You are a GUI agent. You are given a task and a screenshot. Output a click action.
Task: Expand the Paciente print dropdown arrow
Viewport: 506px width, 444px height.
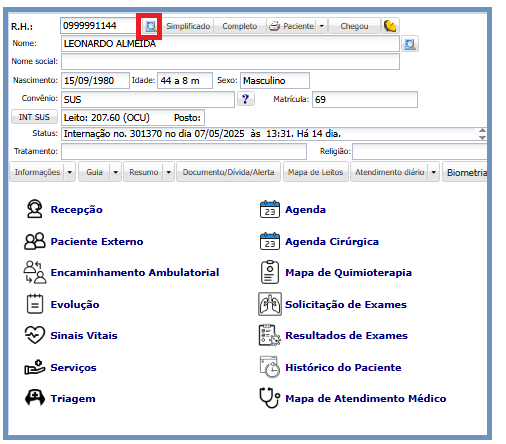(x=321, y=26)
